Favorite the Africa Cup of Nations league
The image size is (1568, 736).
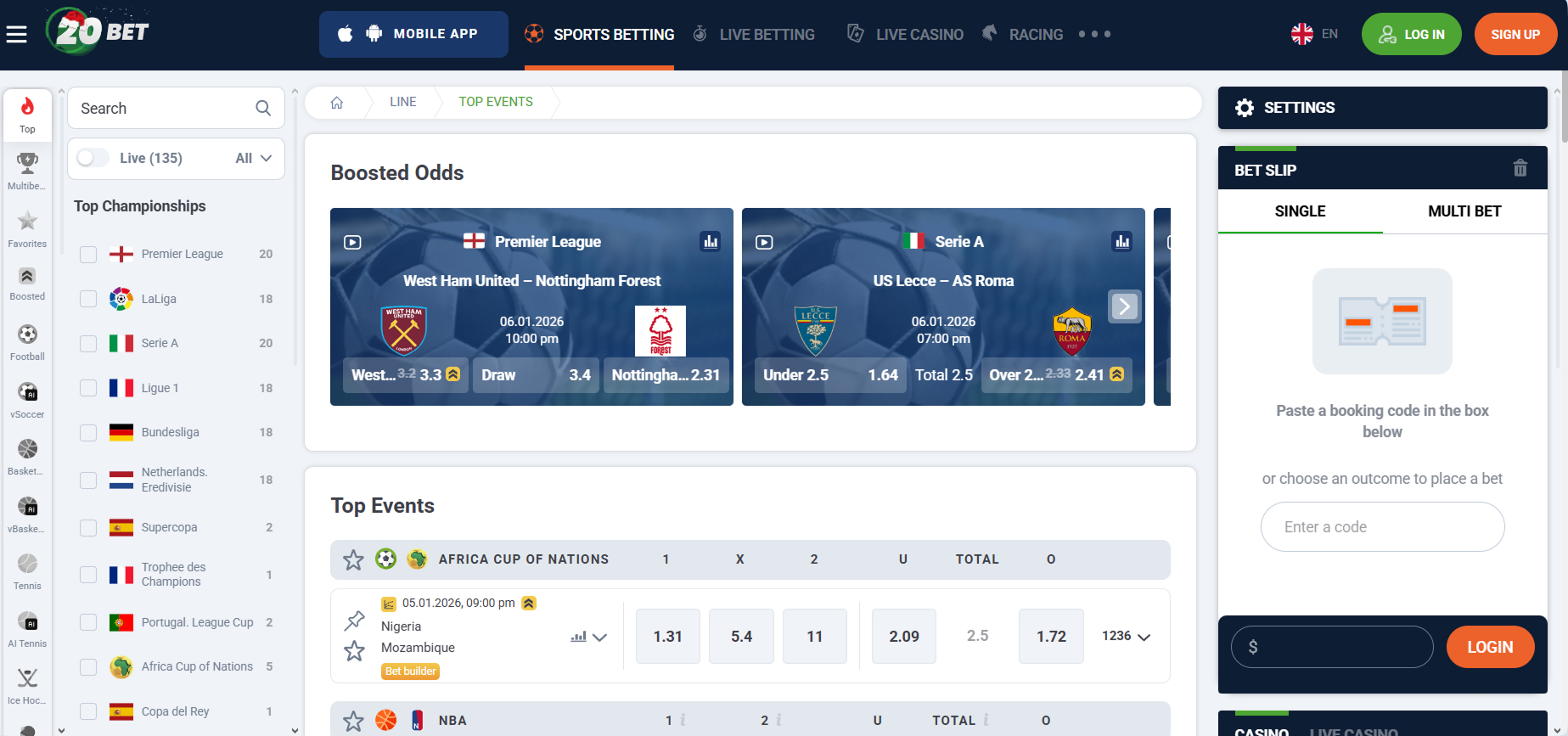click(353, 560)
